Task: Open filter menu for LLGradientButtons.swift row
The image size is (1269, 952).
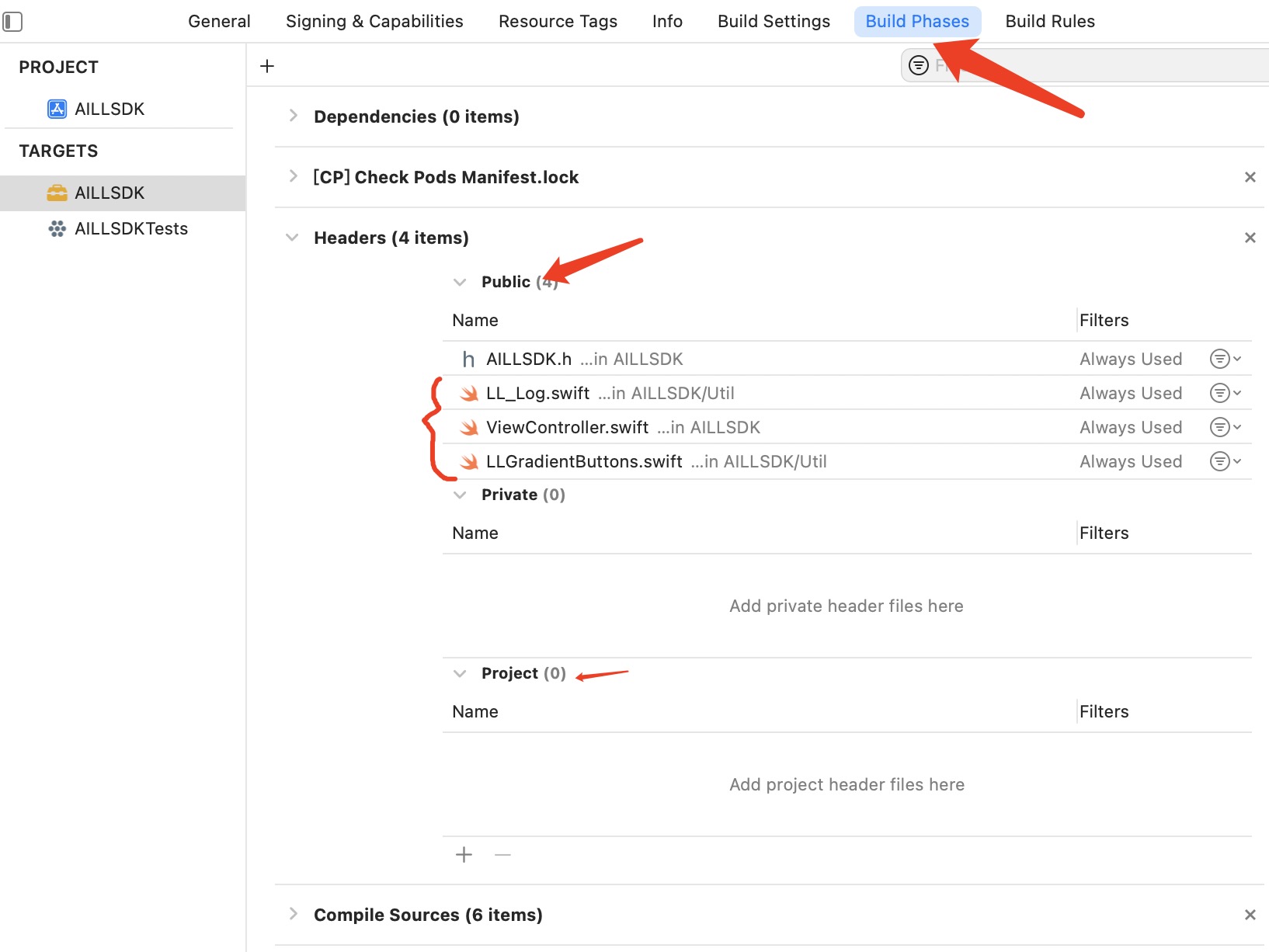Action: click(x=1226, y=461)
